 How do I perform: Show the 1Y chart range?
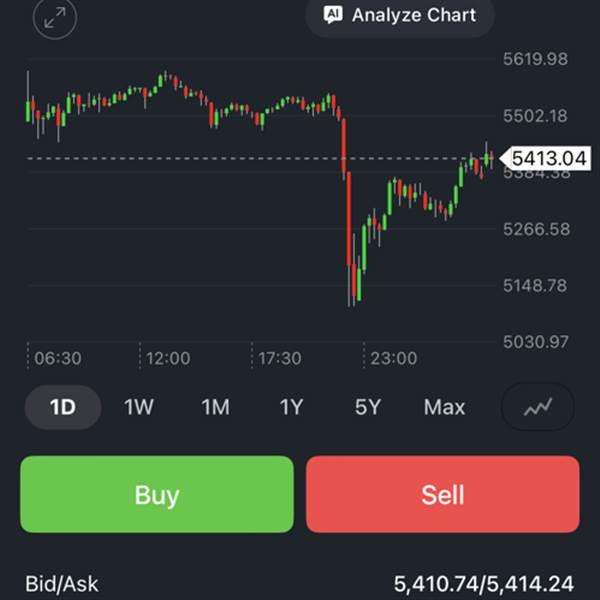click(292, 407)
